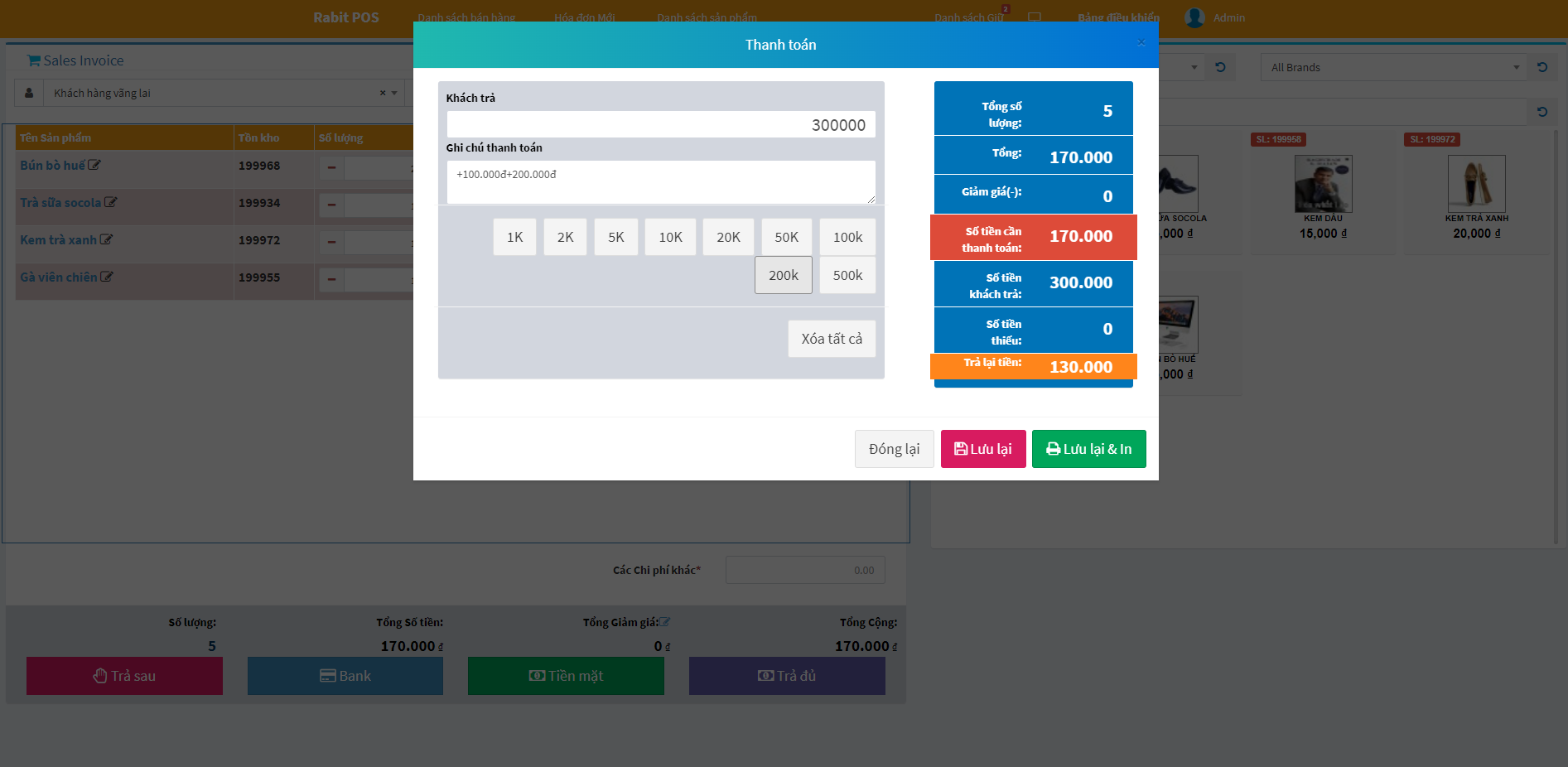
Task: Edit Trà sữa socola item via pencil icon
Action: pos(110,202)
